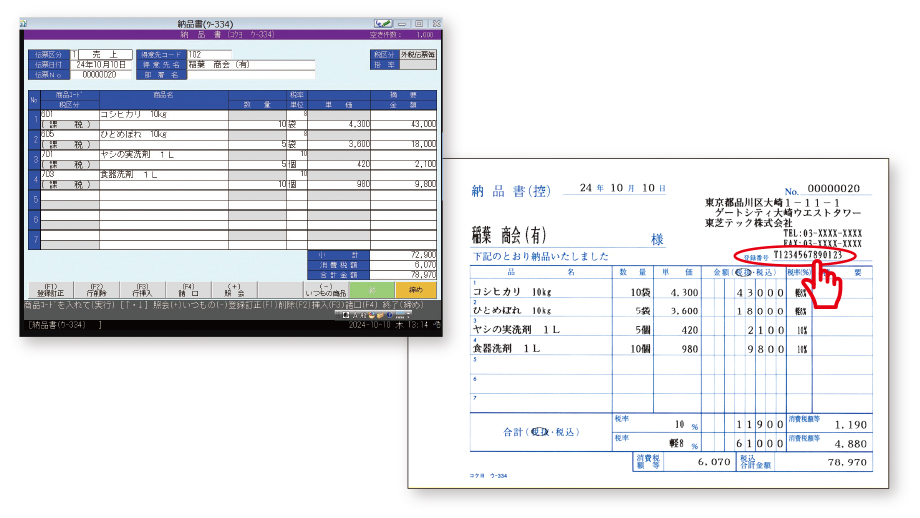Click the green button next to 締め
Viewport: 920px width, 518px height.
point(371,290)
